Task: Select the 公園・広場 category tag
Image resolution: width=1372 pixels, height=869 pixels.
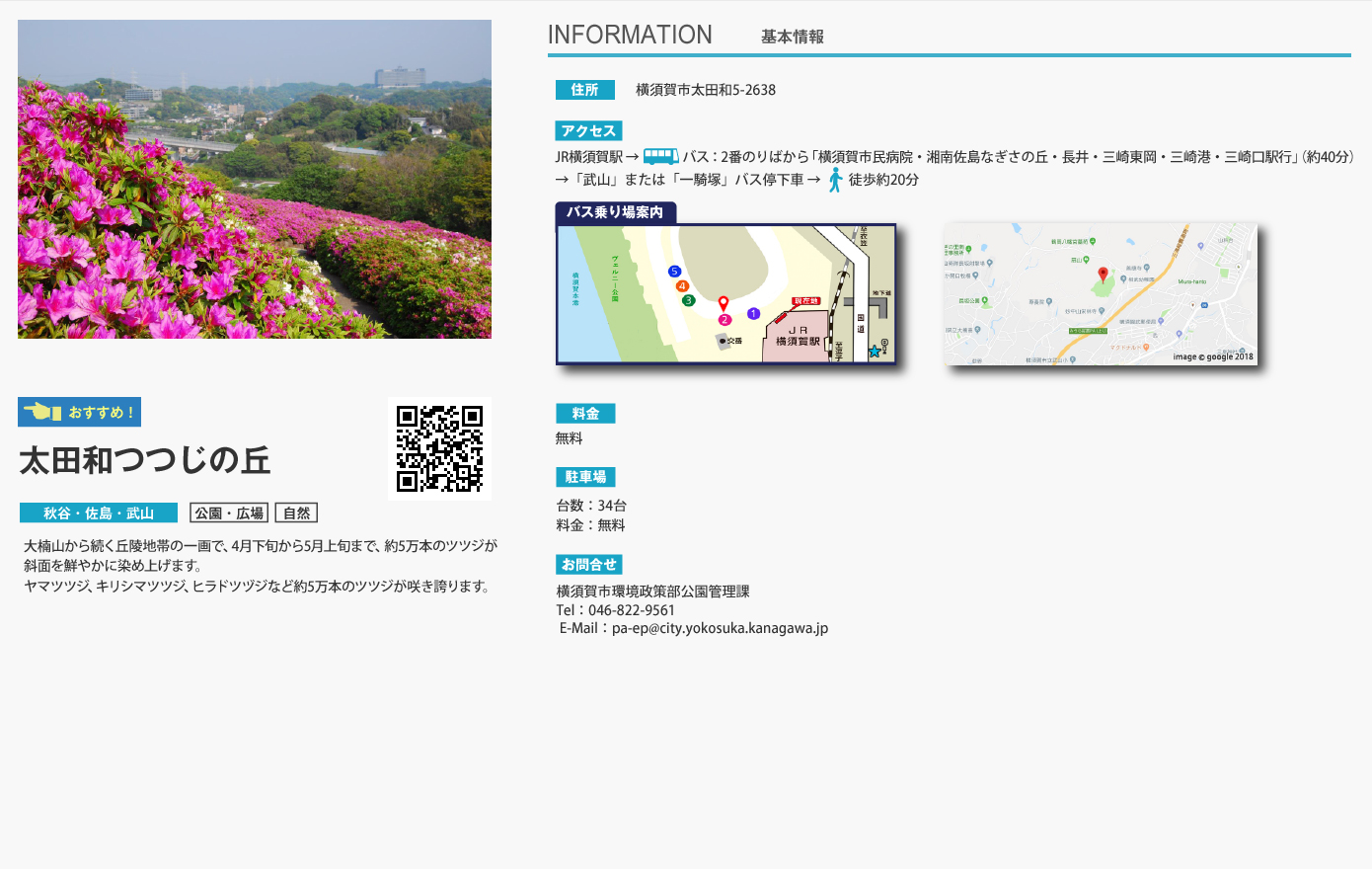Action: pos(229,513)
